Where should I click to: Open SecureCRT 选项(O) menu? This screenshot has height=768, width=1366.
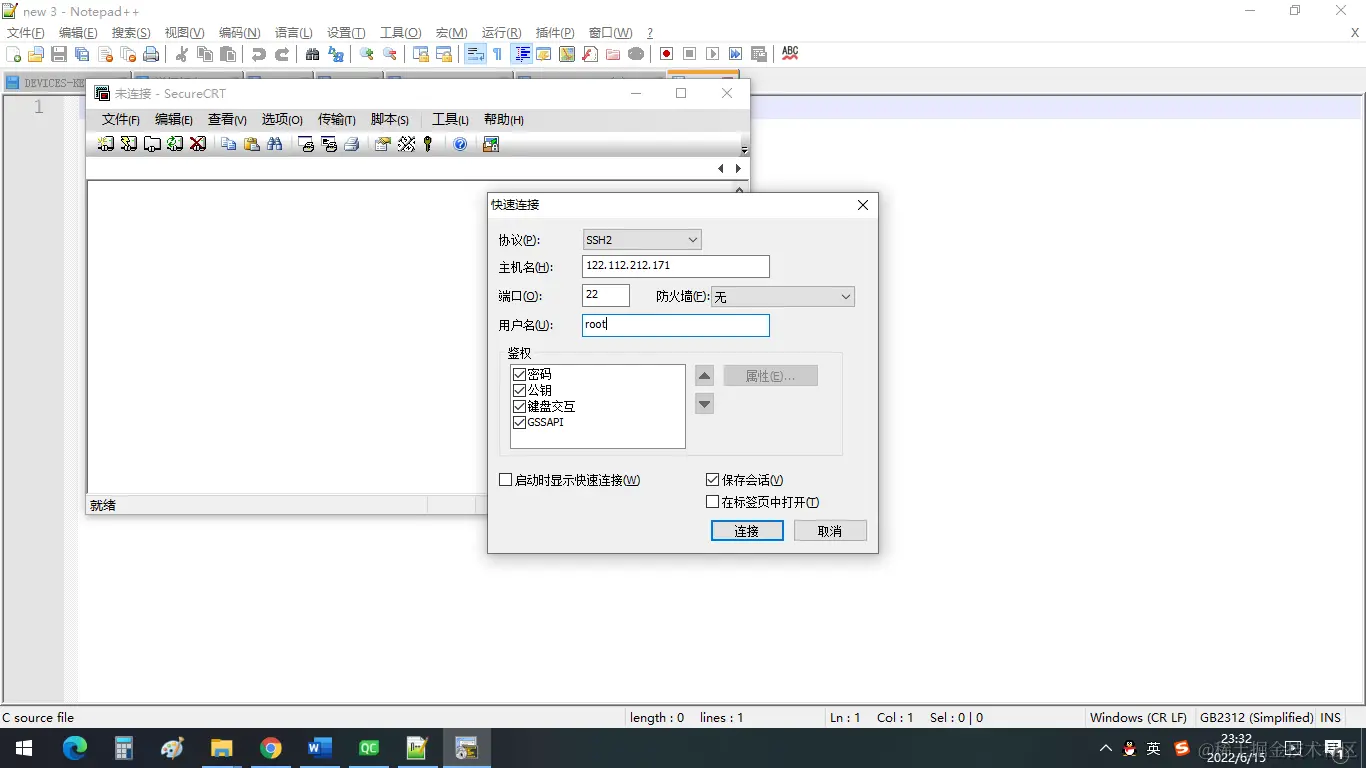point(282,119)
